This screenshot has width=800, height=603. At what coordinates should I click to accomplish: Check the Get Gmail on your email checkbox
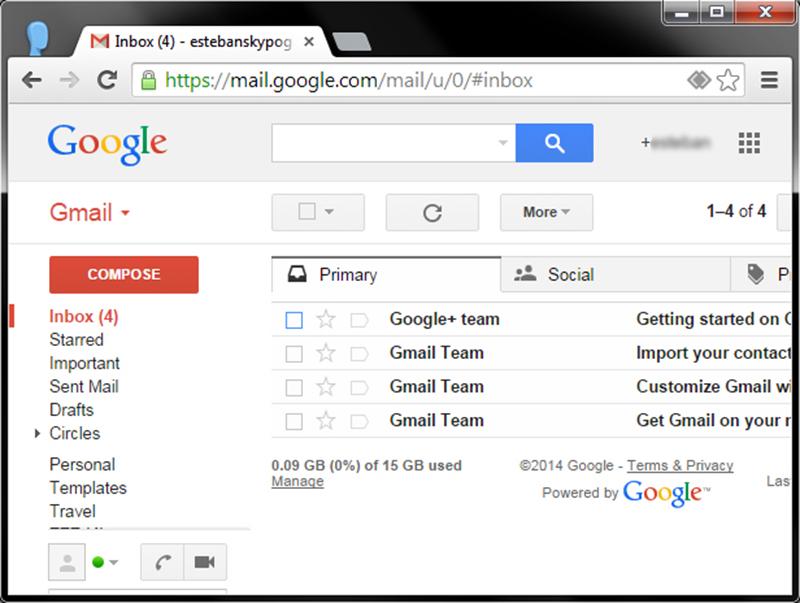tap(294, 422)
